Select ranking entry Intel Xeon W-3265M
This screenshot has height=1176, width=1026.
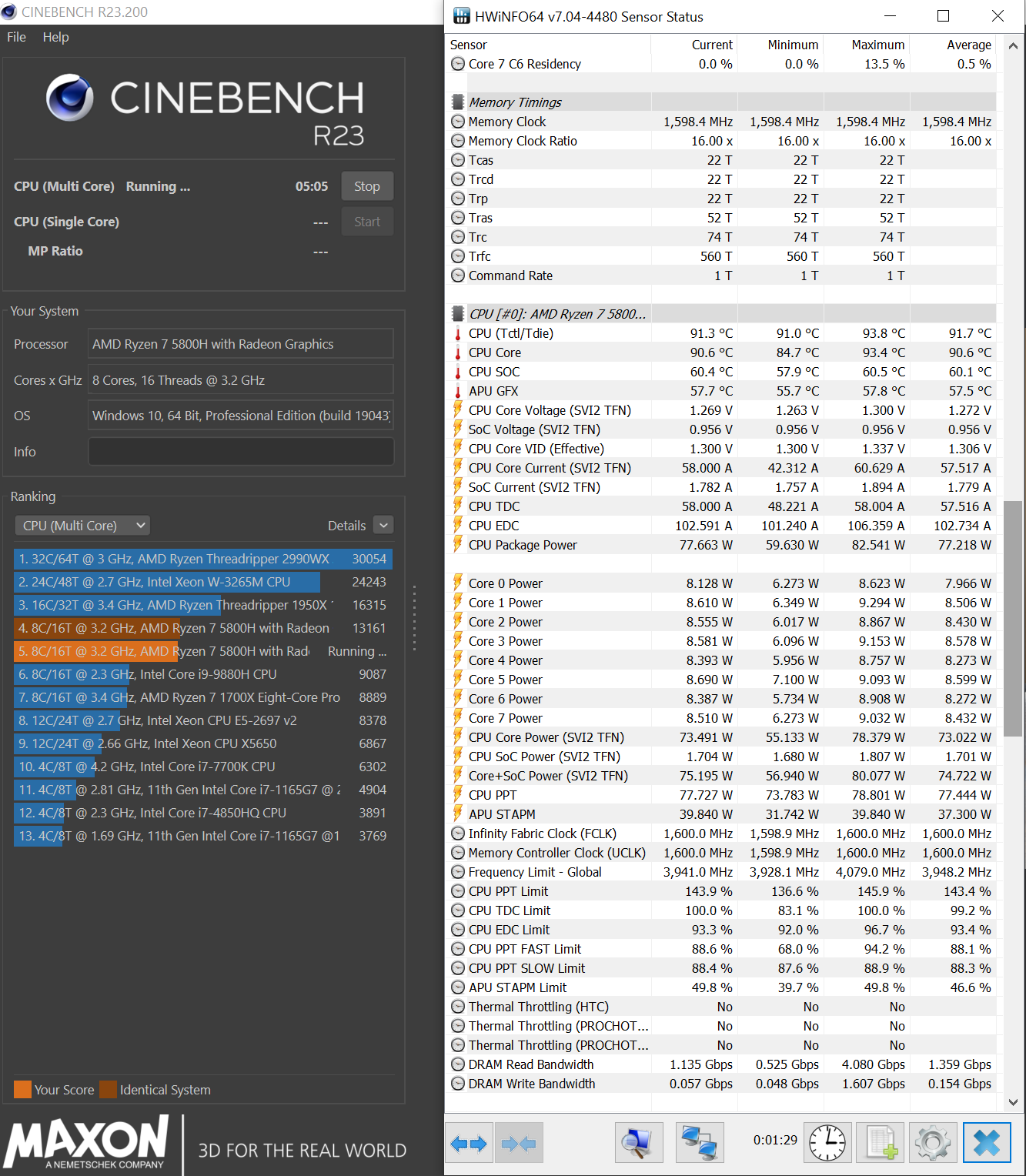pos(202,582)
